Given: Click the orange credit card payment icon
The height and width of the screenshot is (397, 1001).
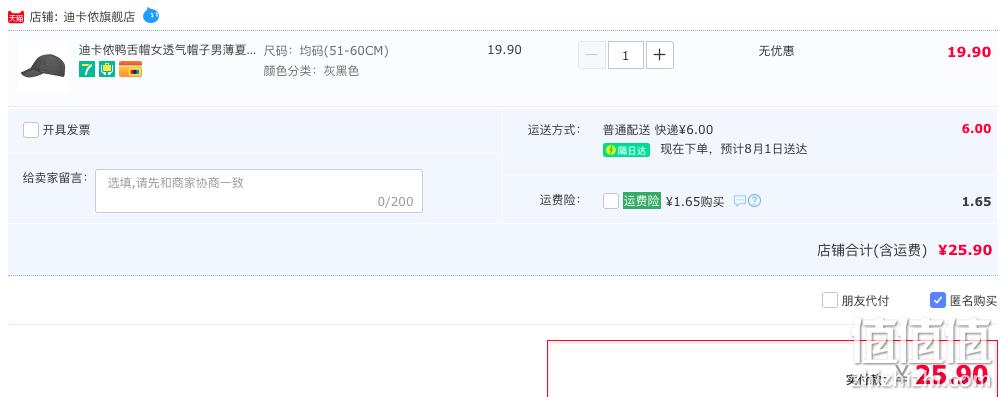Looking at the screenshot, I should [130, 70].
